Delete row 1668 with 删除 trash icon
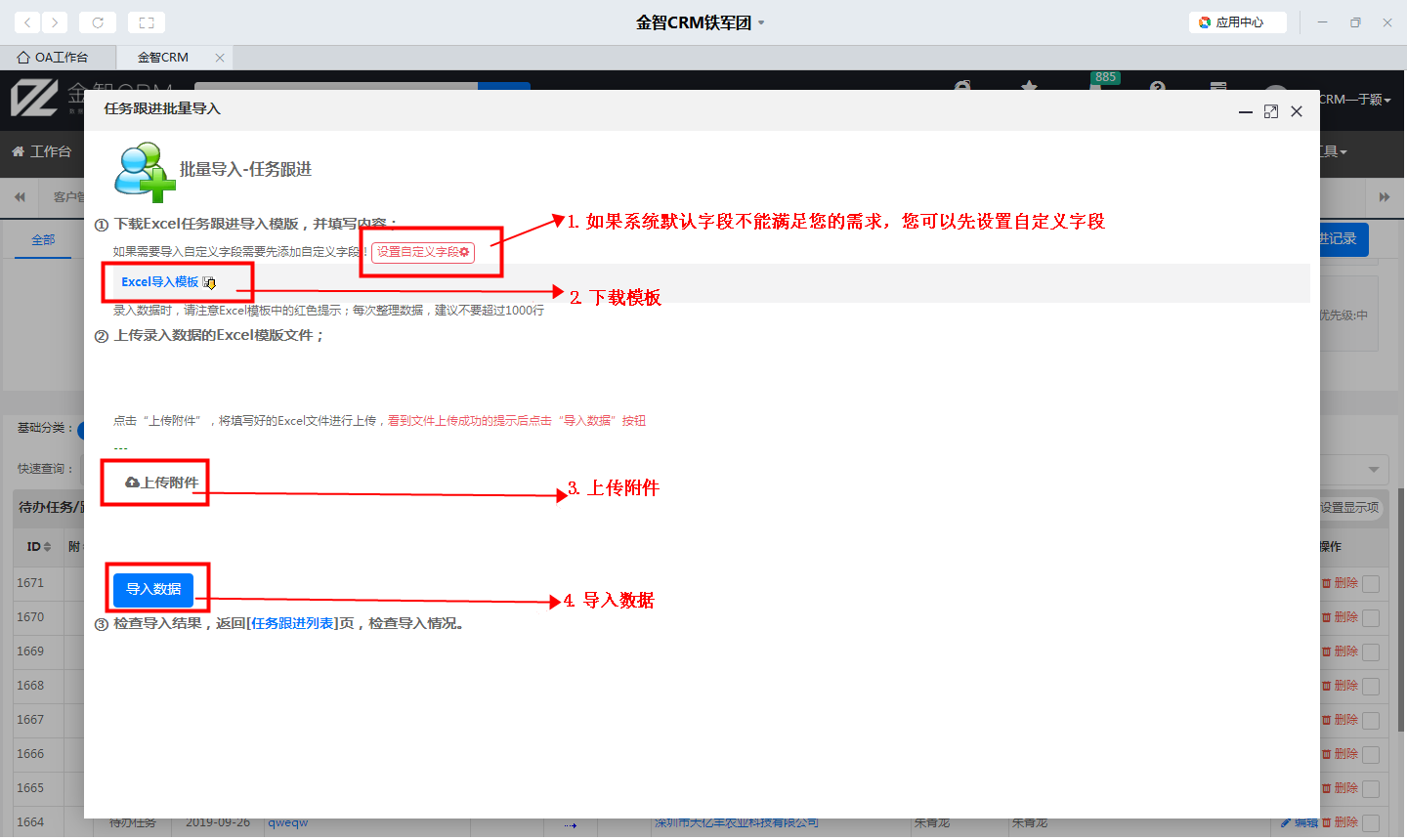The height and width of the screenshot is (840, 1407). click(1340, 686)
